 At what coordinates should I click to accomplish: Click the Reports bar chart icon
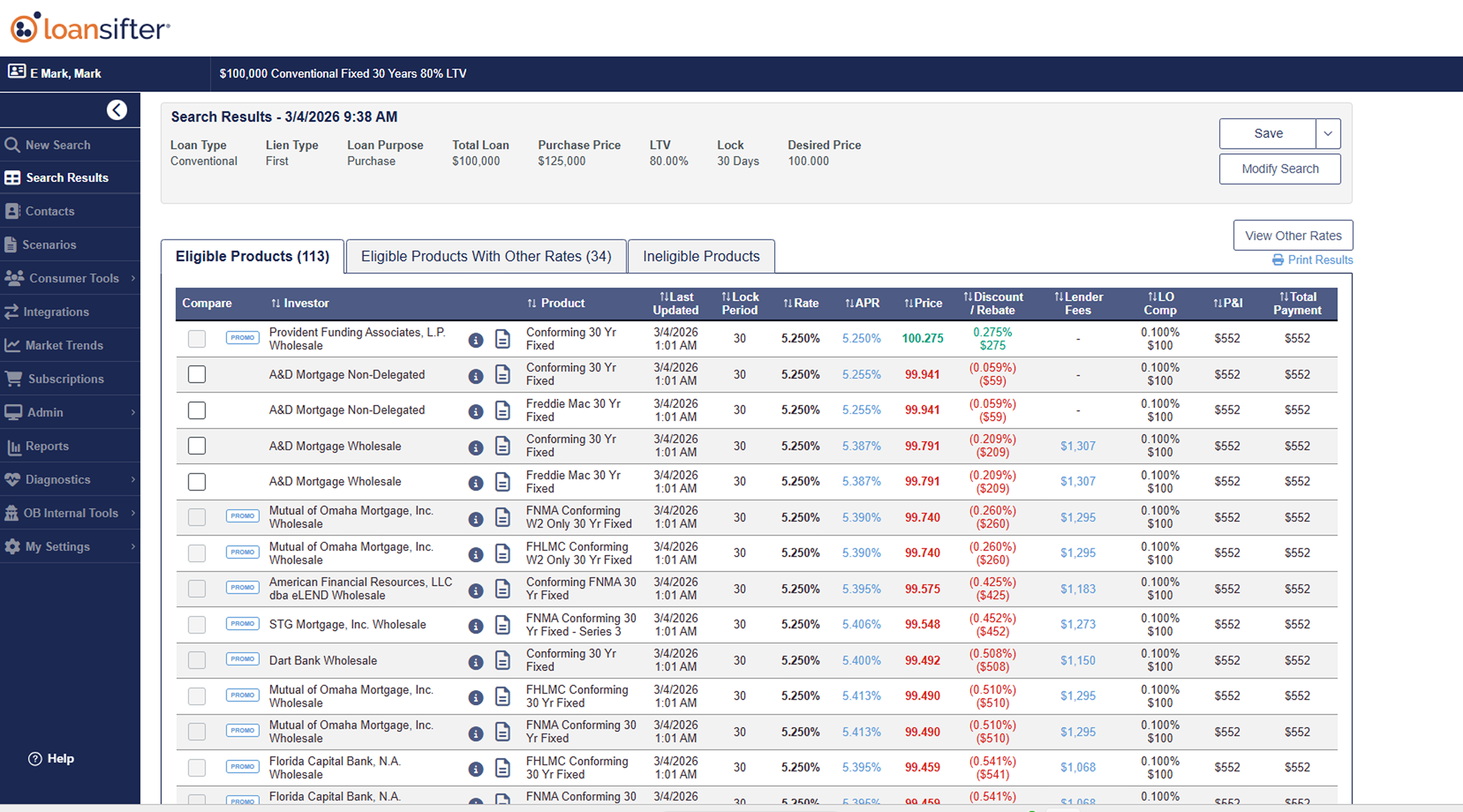[x=14, y=447]
